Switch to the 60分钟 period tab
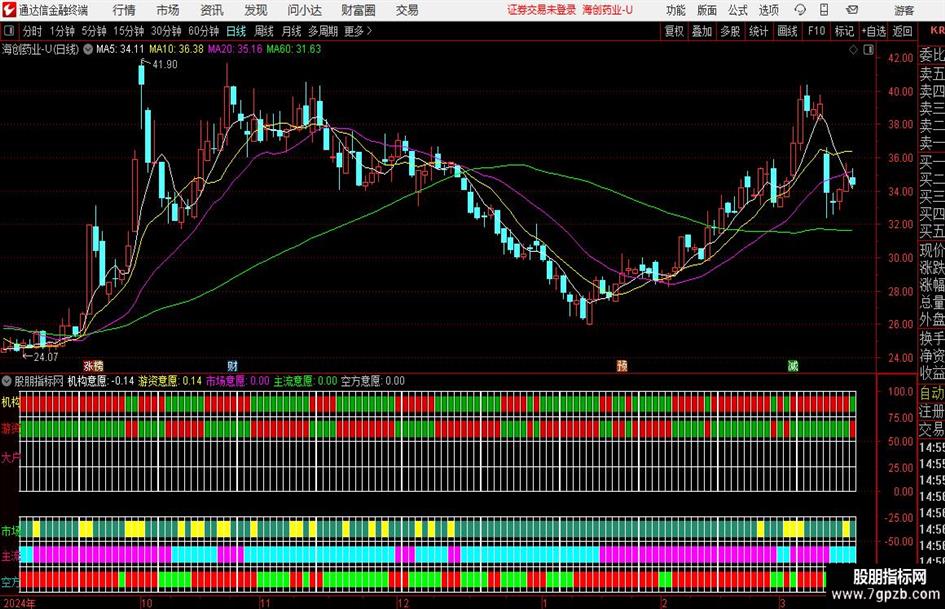The height and width of the screenshot is (609, 945). pos(204,31)
